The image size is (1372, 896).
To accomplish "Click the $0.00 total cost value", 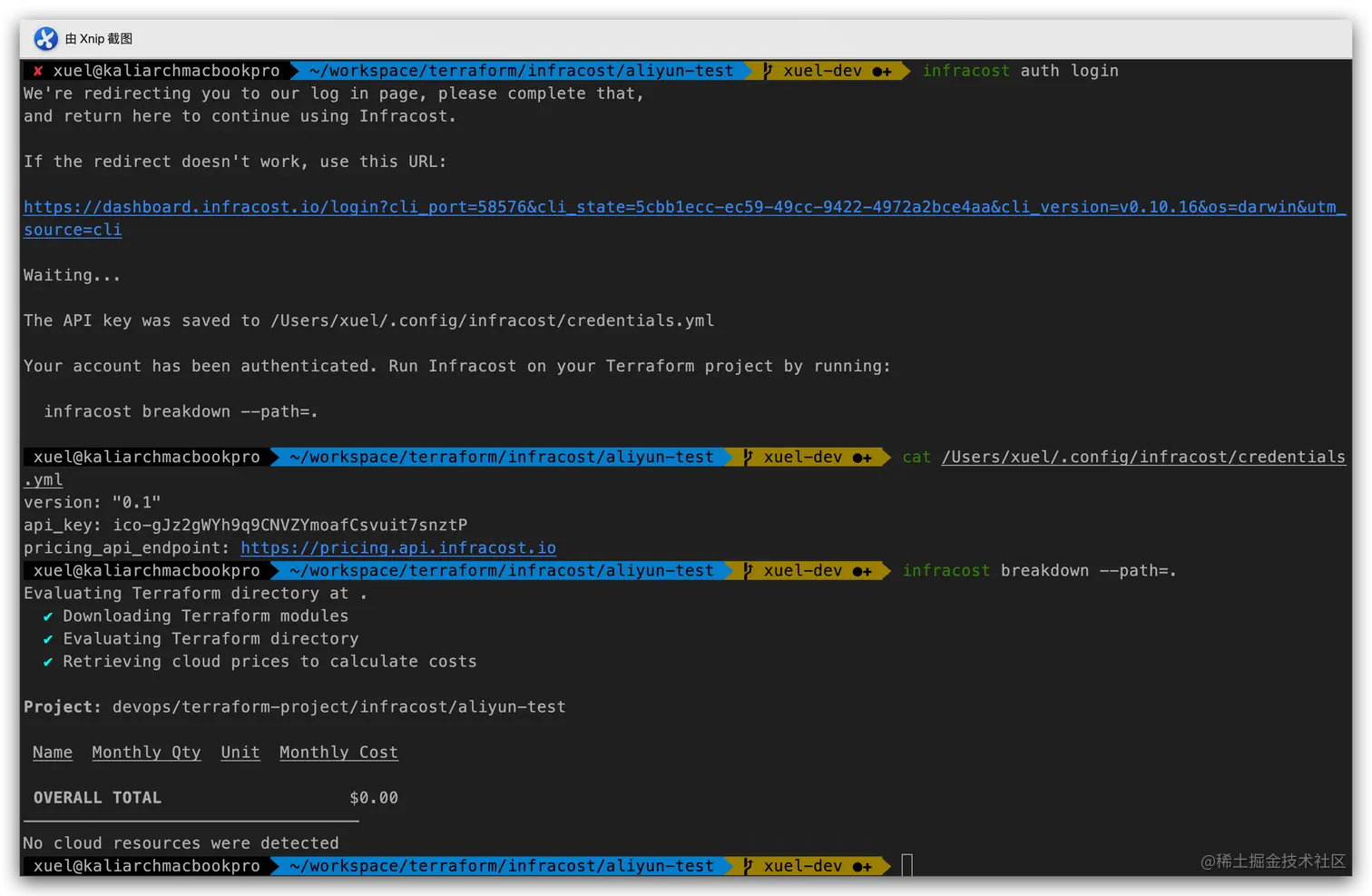I will click(x=374, y=798).
